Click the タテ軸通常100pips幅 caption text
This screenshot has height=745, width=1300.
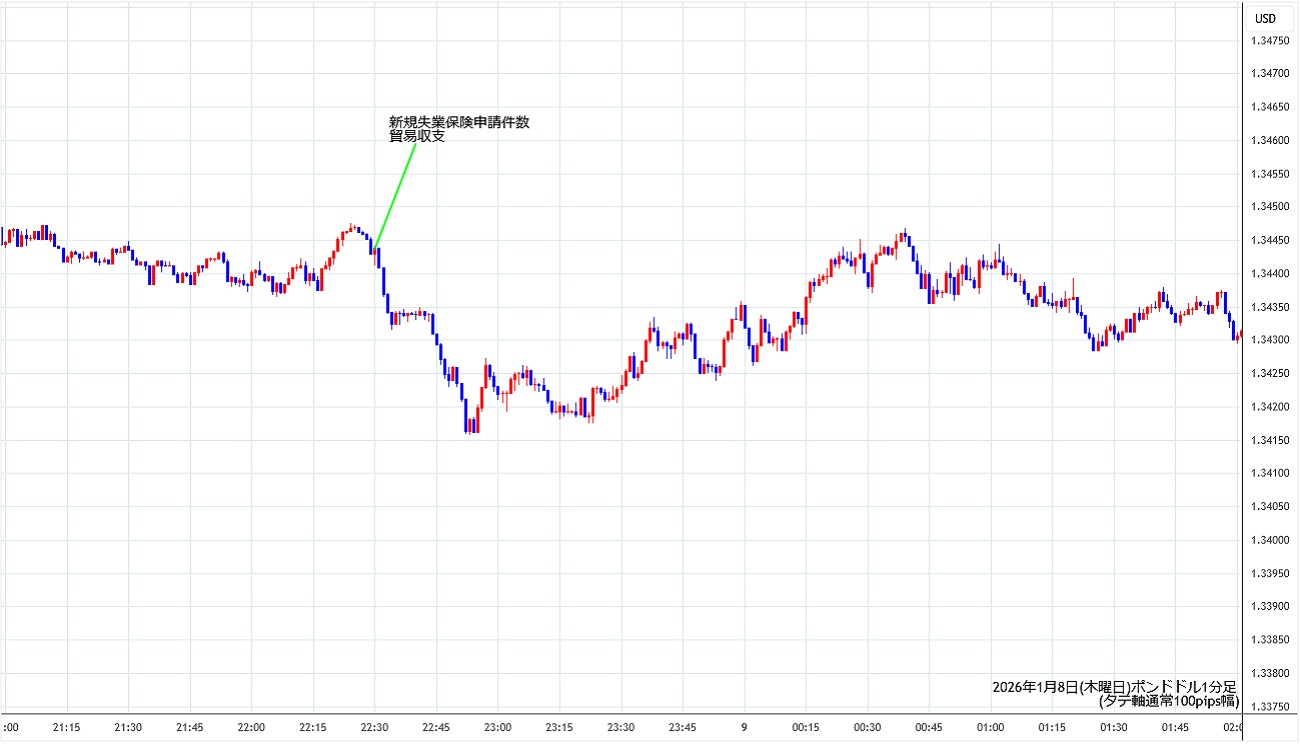click(x=1168, y=701)
